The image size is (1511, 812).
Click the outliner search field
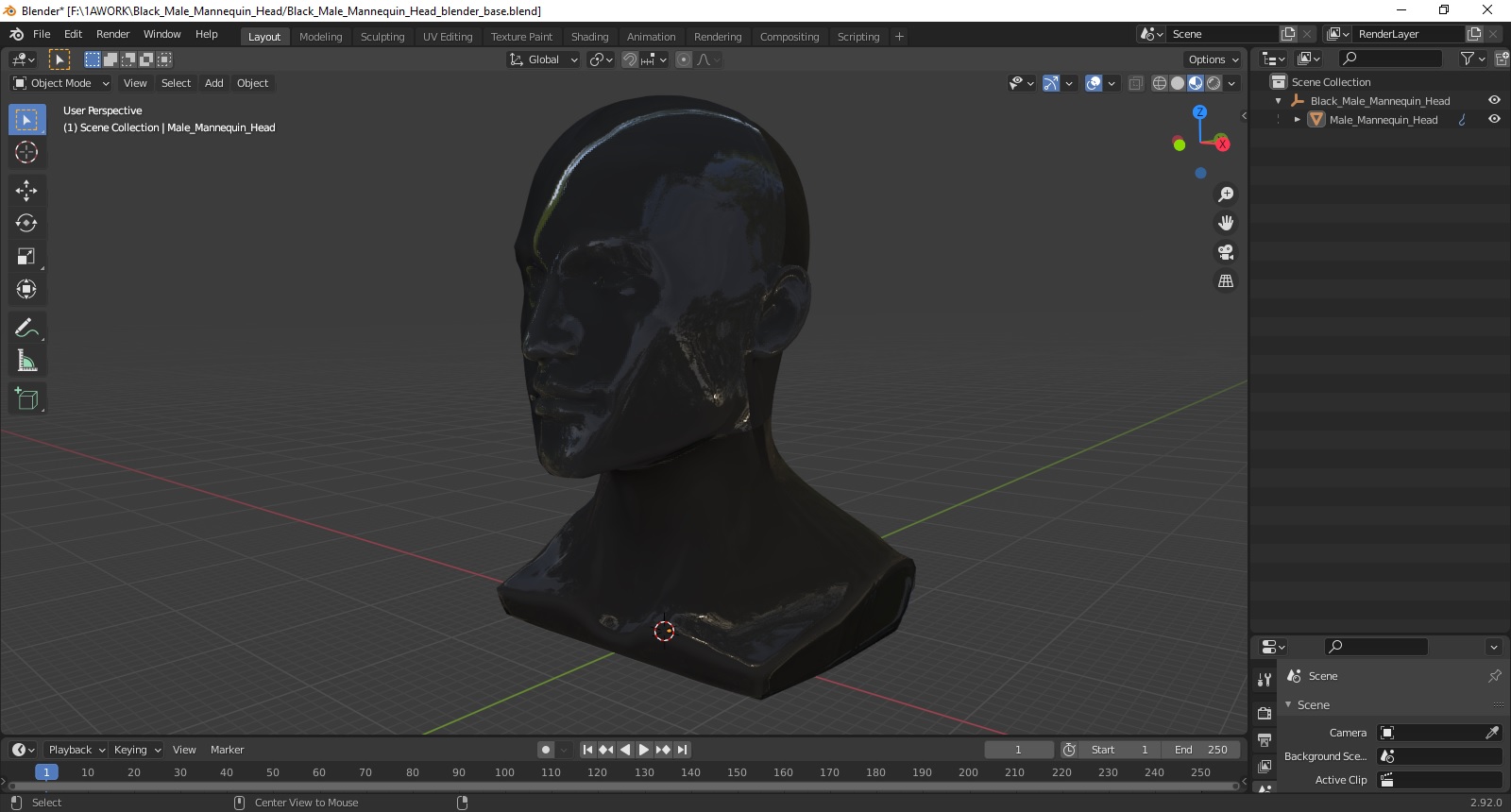pyautogui.click(x=1391, y=59)
